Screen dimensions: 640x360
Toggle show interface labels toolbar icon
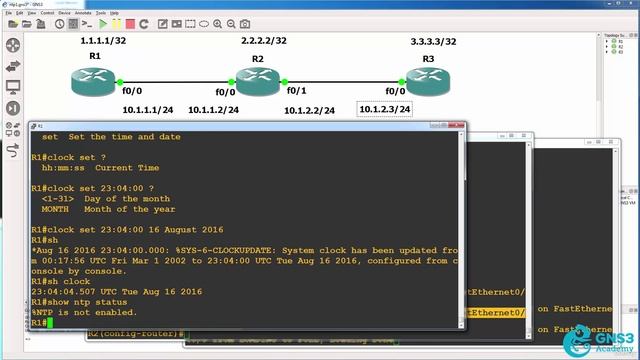(73, 24)
